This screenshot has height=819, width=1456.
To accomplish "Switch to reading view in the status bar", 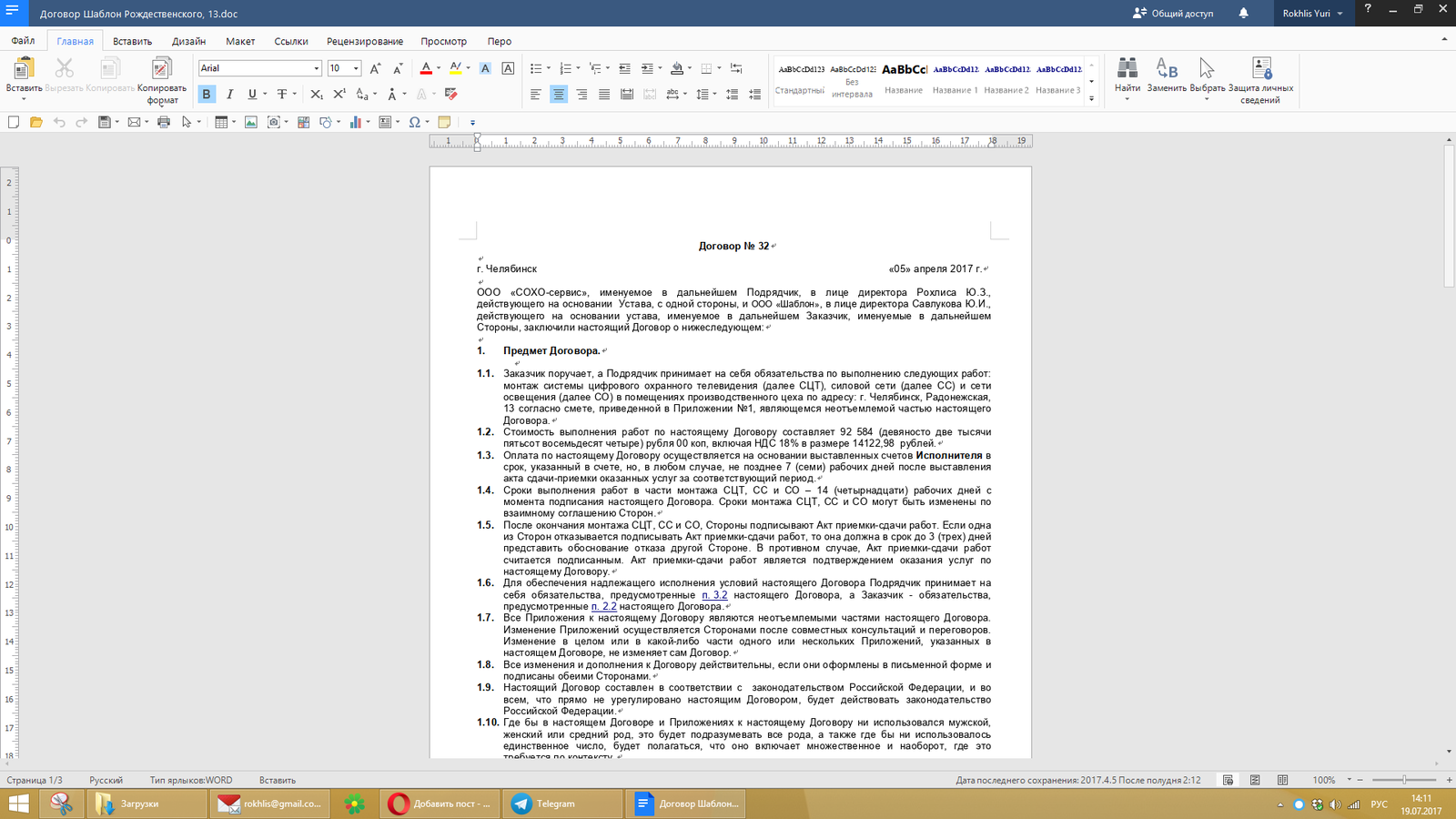I will point(1282,780).
